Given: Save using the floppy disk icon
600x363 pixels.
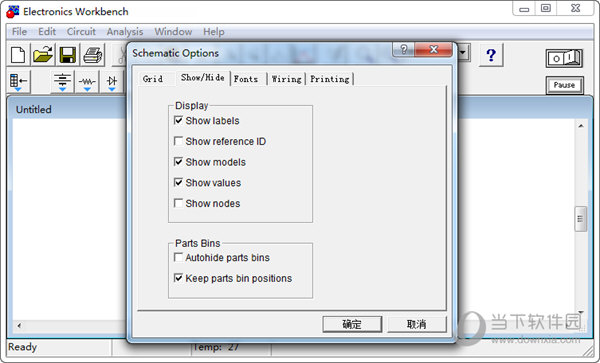Looking at the screenshot, I should click(x=68, y=55).
